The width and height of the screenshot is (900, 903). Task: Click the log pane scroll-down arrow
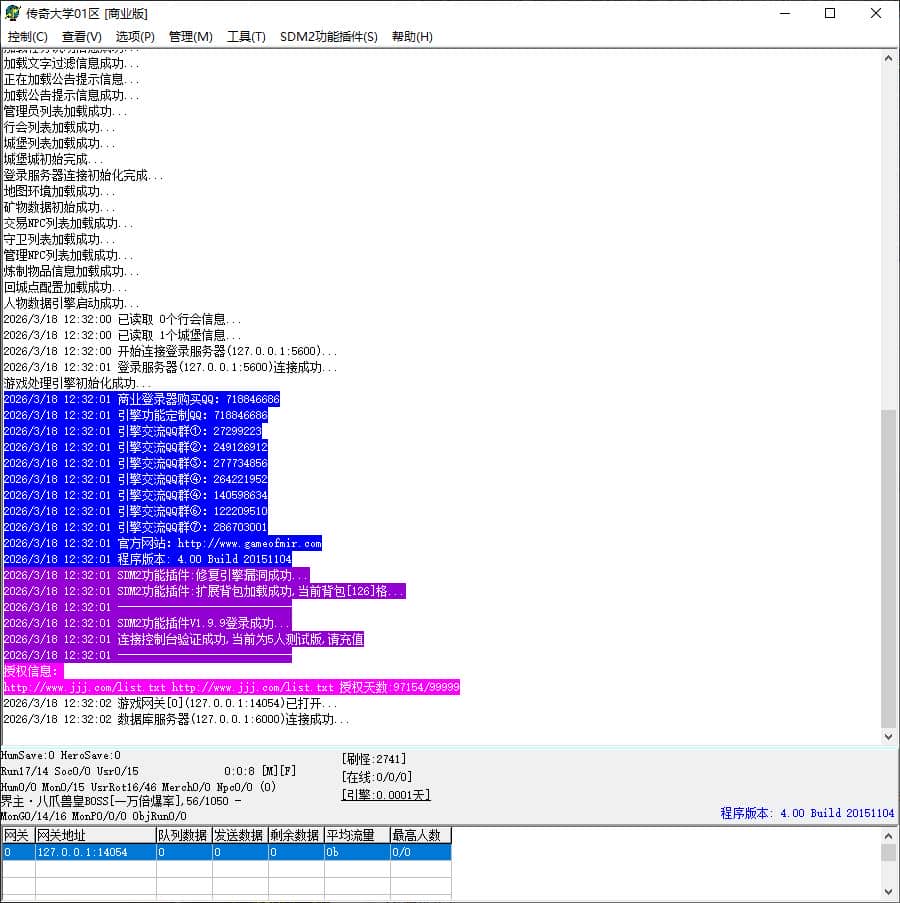pos(888,736)
